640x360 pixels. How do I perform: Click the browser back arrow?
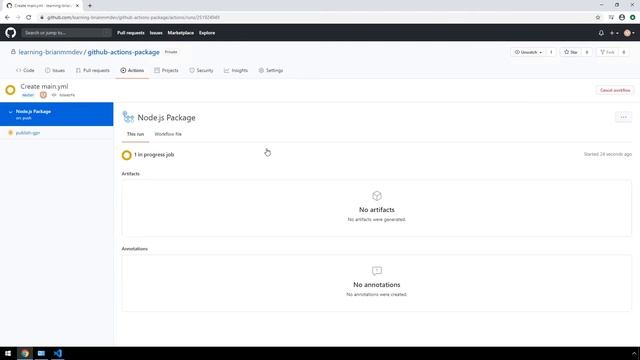(x=7, y=18)
